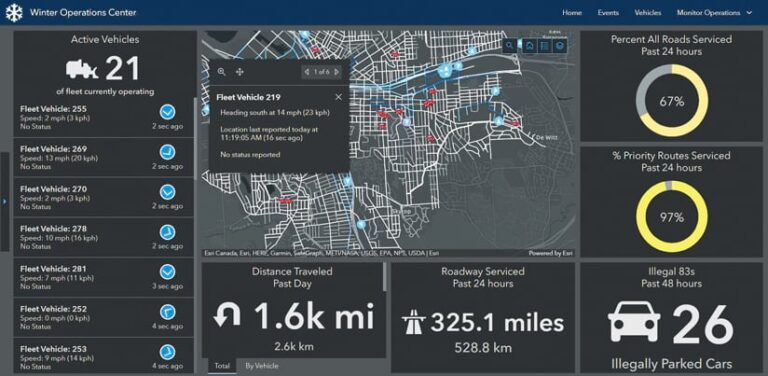
Task: Click the pan icon in the popup
Action: click(x=240, y=72)
